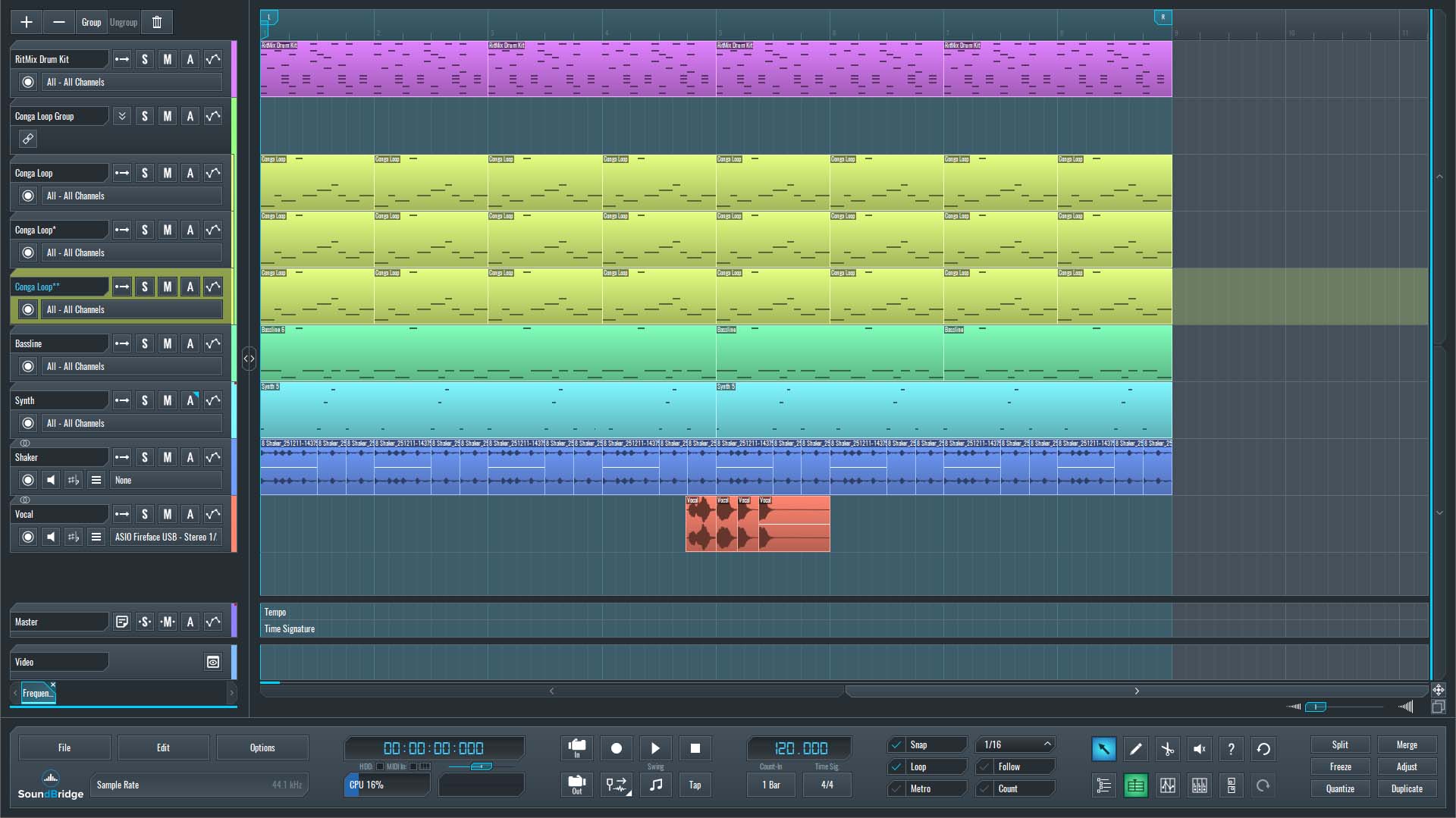Activate the green sequencer view icon
The height and width of the screenshot is (818, 1456).
[1135, 785]
